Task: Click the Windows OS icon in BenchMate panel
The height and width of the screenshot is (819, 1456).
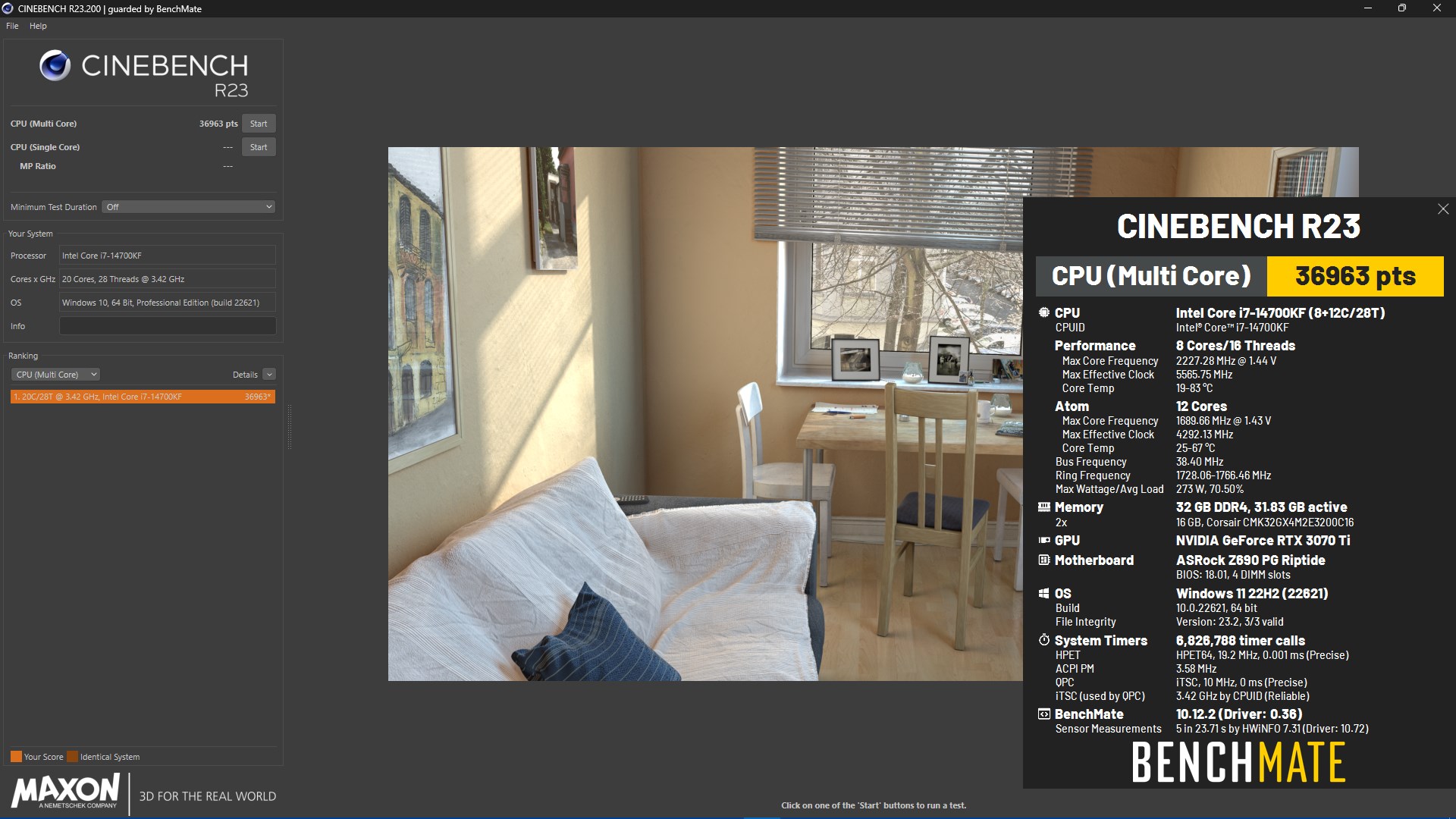Action: pyautogui.click(x=1044, y=594)
